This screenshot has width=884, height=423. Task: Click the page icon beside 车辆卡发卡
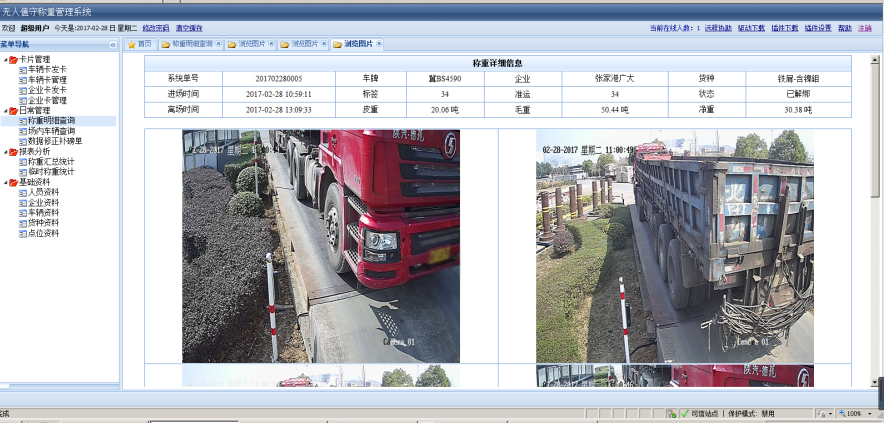click(x=23, y=70)
